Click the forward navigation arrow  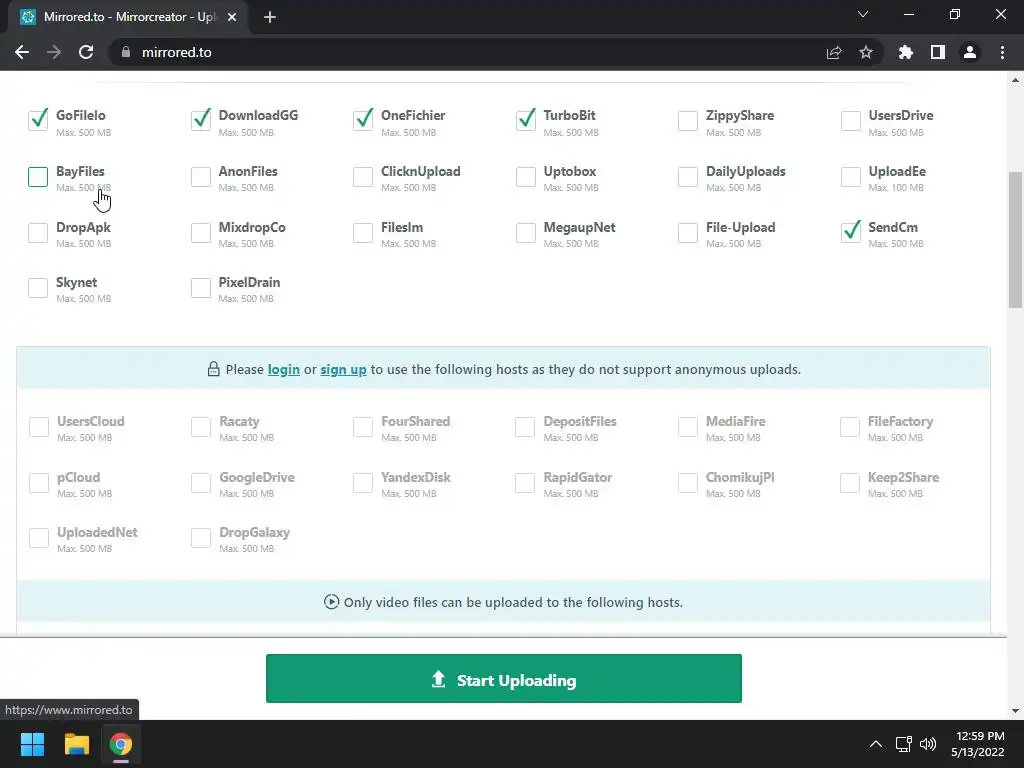pos(54,52)
